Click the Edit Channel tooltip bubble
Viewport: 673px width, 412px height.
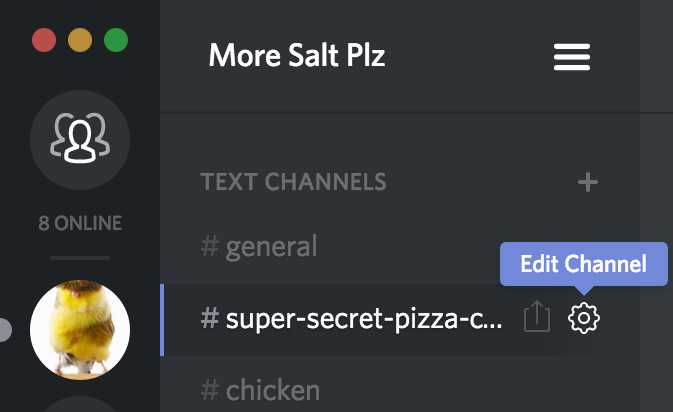click(584, 264)
